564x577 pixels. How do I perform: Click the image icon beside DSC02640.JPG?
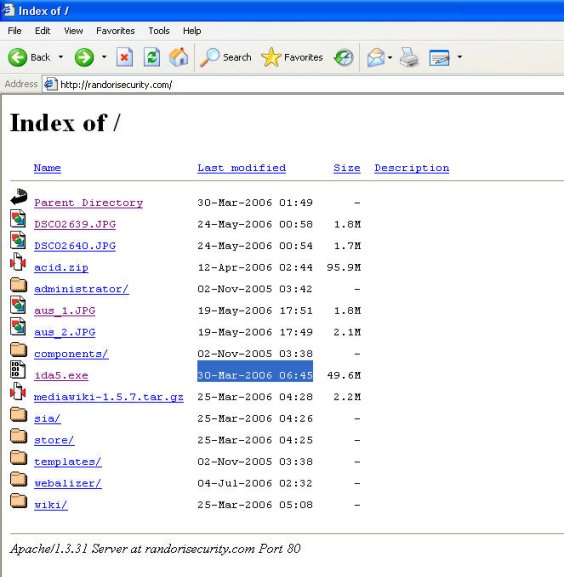[x=18, y=240]
